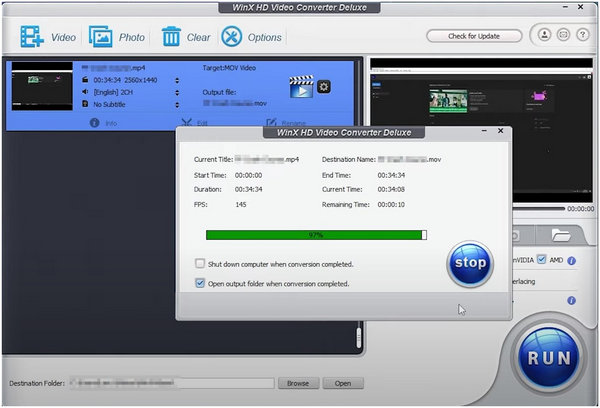Click the lower blue info icon
Viewport: 600px width, 408px height.
tap(571, 300)
